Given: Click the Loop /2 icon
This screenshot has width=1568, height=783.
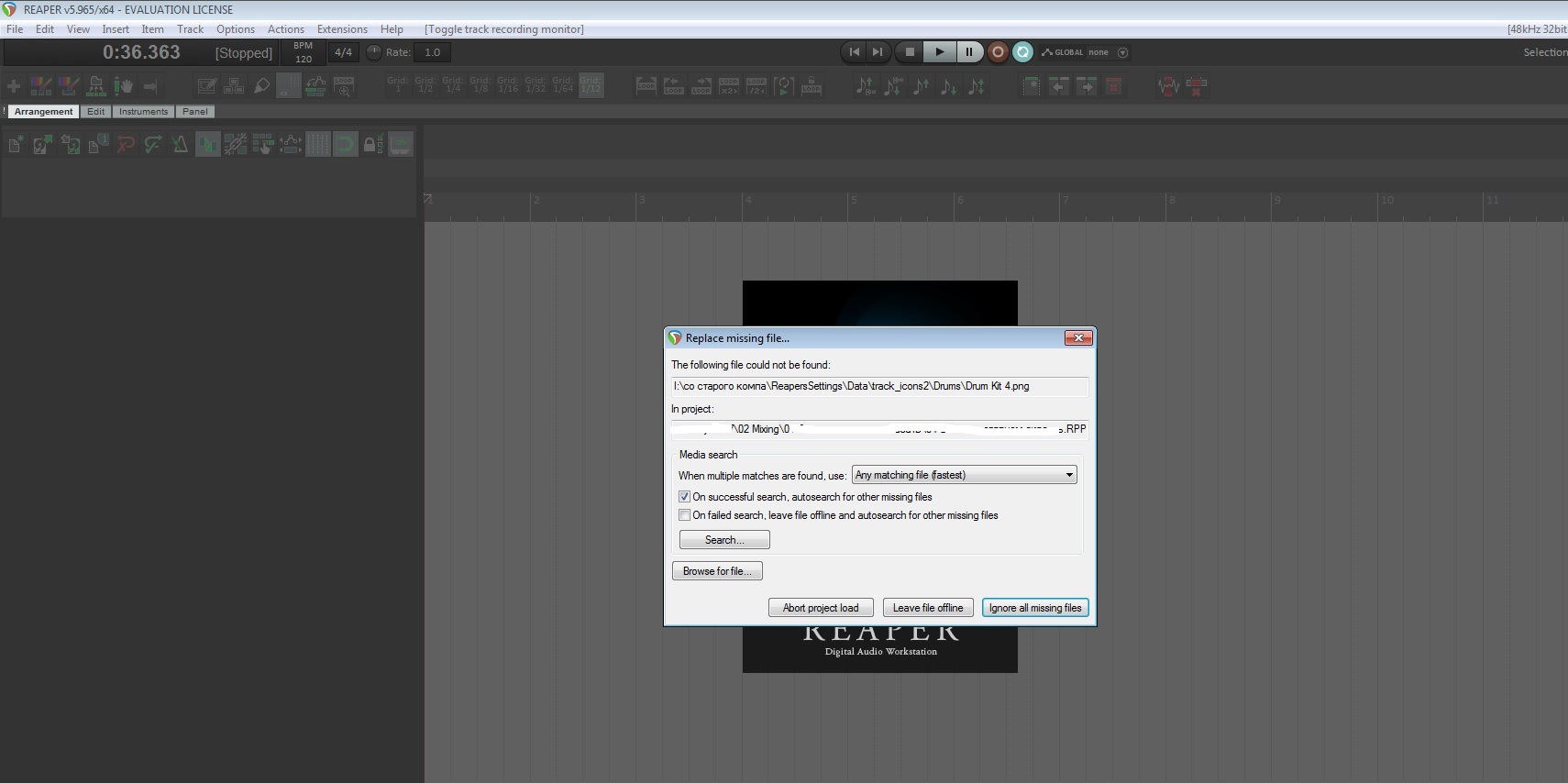Looking at the screenshot, I should [756, 86].
